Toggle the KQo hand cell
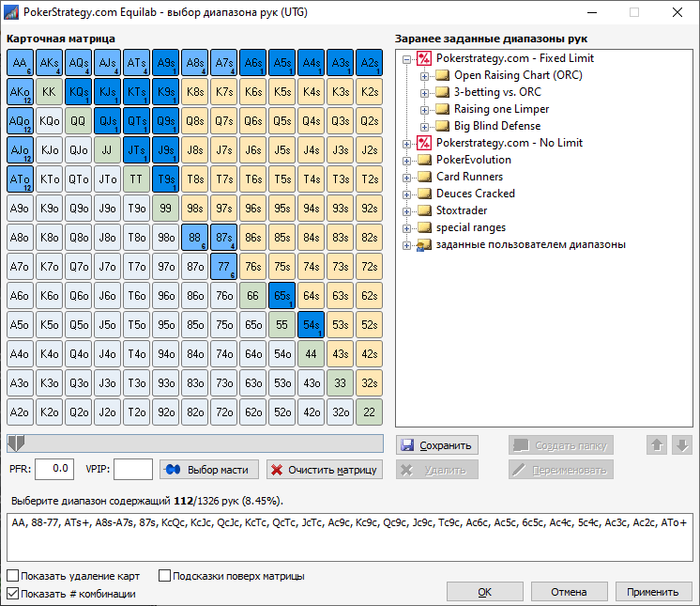The image size is (700, 606). 49,121
